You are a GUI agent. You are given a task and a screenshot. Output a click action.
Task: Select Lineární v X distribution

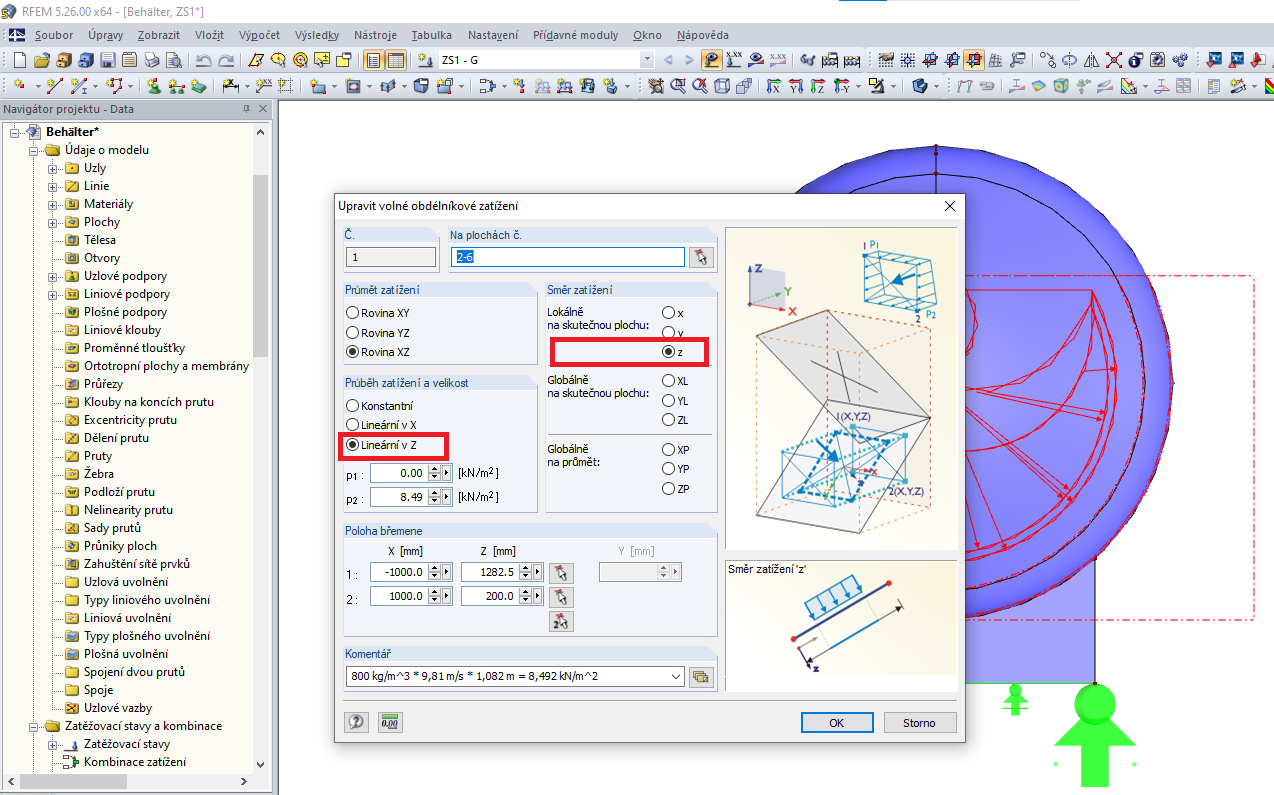[352, 425]
